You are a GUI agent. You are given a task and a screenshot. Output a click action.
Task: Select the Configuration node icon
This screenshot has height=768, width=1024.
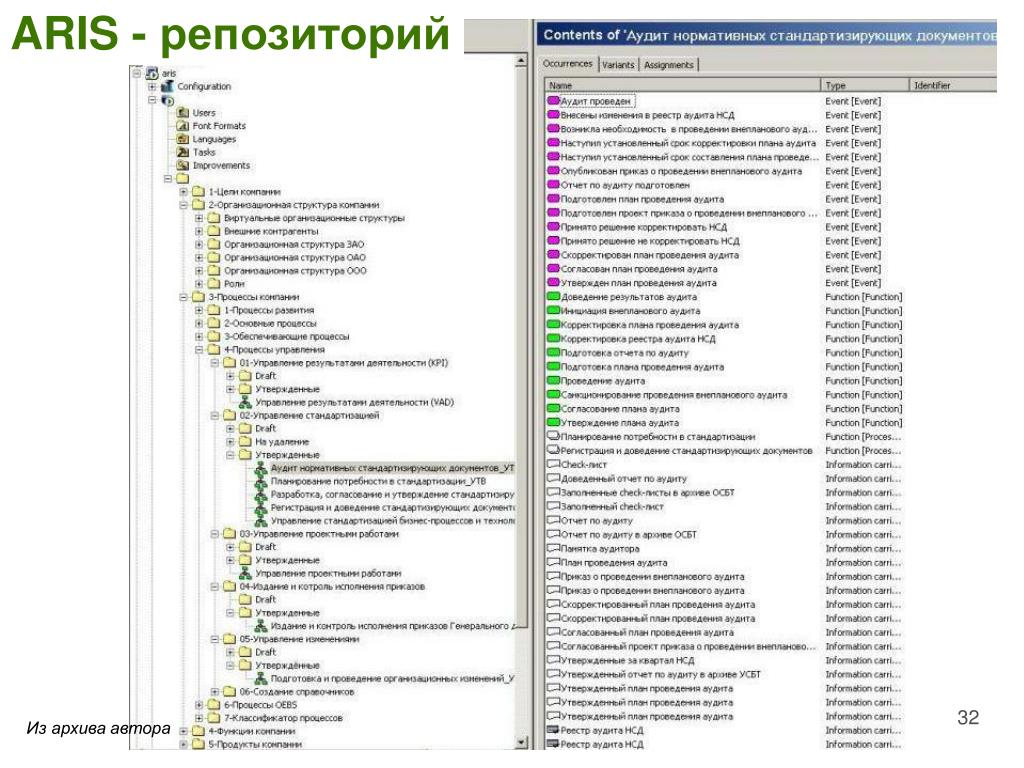click(168, 86)
